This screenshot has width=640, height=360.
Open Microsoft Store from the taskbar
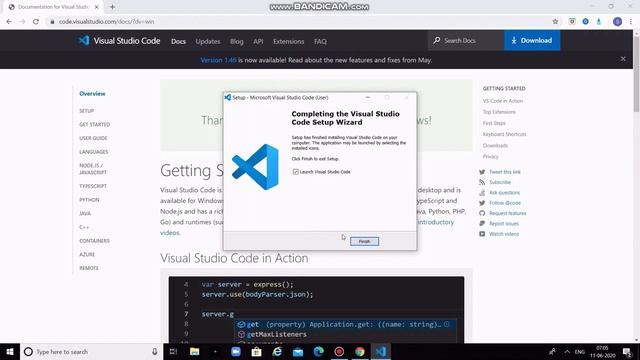tap(256, 351)
